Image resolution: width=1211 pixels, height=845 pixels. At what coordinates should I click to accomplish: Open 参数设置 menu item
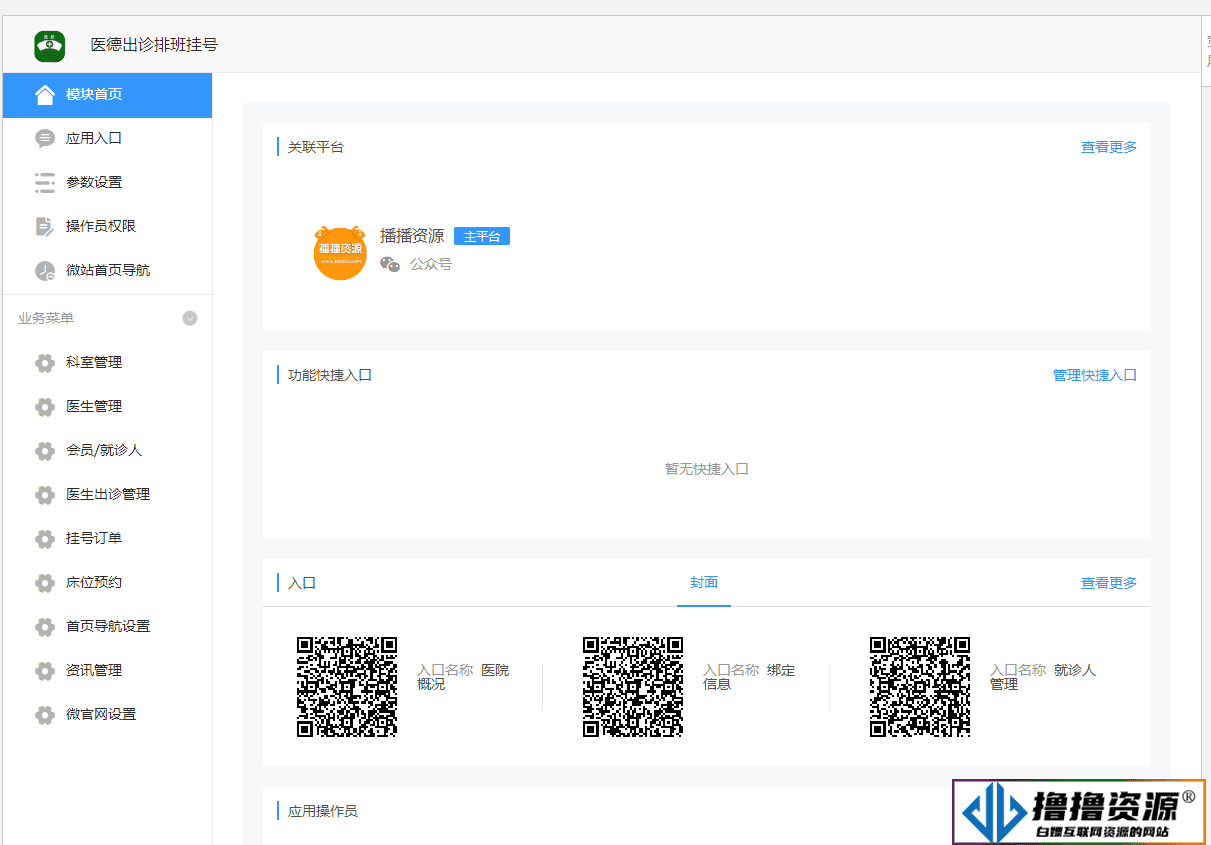click(107, 182)
